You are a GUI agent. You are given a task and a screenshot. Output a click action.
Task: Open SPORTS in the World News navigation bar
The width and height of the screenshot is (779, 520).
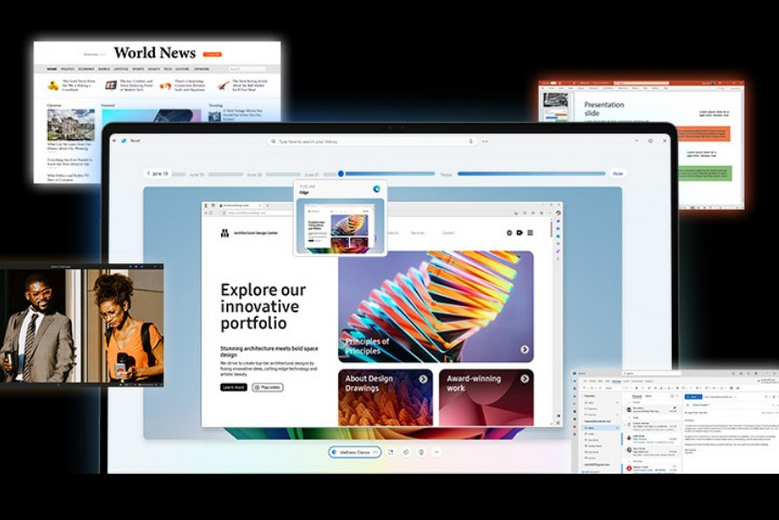[x=138, y=69]
